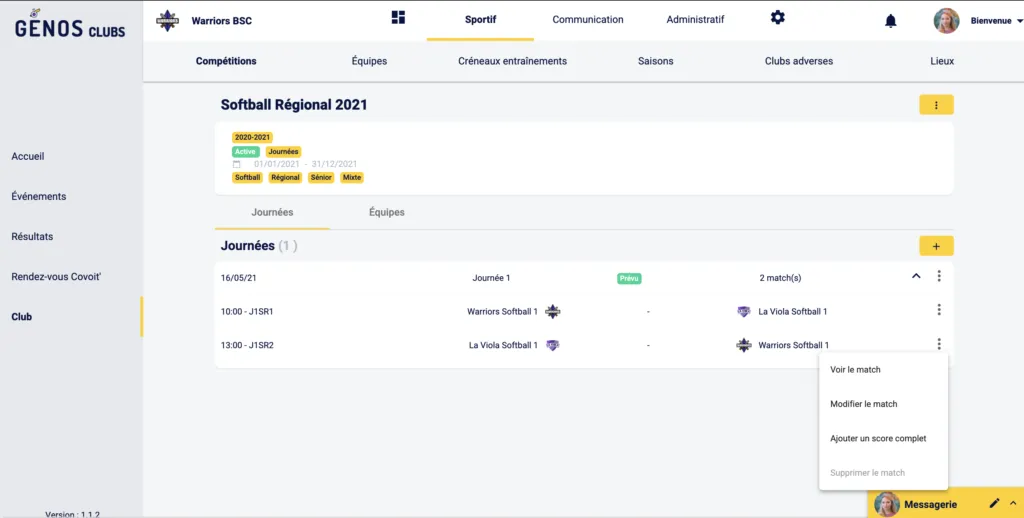This screenshot has width=1024, height=518.
Task: Choose Modifier le match option
Action: point(863,404)
